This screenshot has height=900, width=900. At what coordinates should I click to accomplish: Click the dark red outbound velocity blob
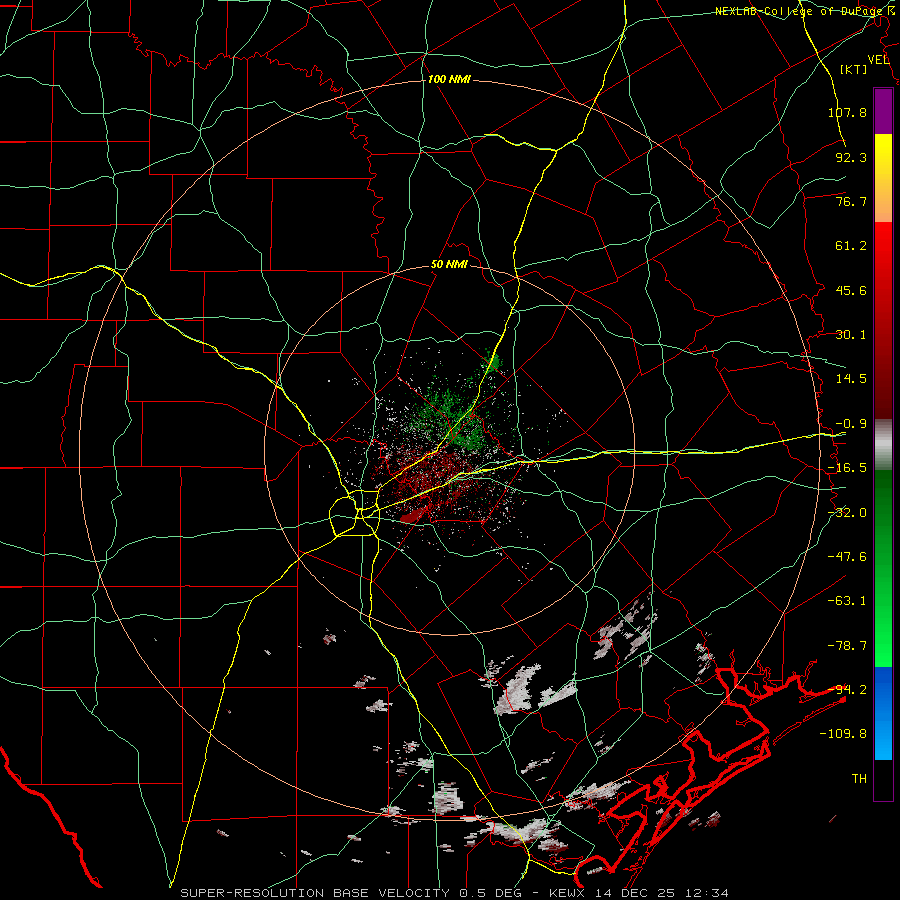pyautogui.click(x=413, y=515)
